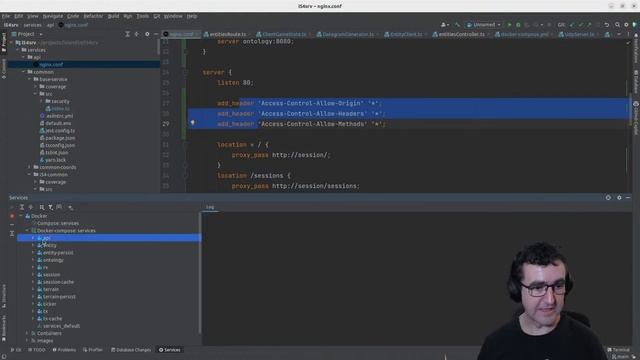Expand the coverage folder under base-service
640x360 pixels.
pos(35,87)
